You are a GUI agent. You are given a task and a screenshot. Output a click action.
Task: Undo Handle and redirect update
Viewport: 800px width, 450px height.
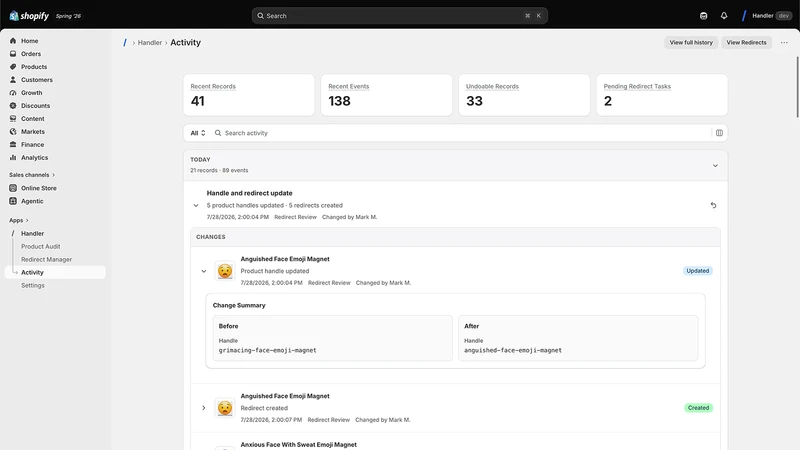click(713, 205)
